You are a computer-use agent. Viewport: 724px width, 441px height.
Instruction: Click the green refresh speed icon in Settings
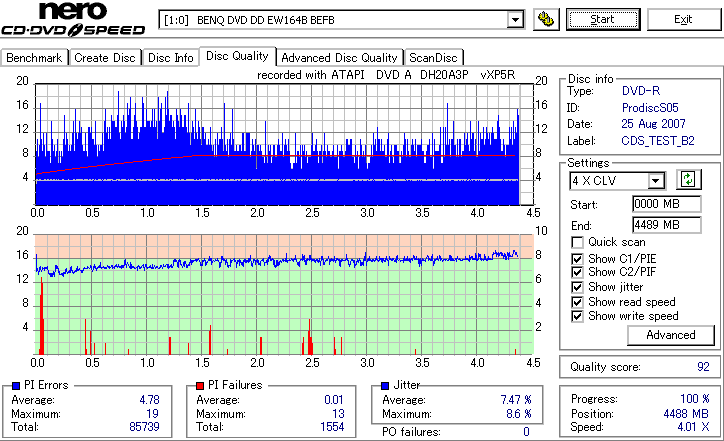[x=688, y=179]
